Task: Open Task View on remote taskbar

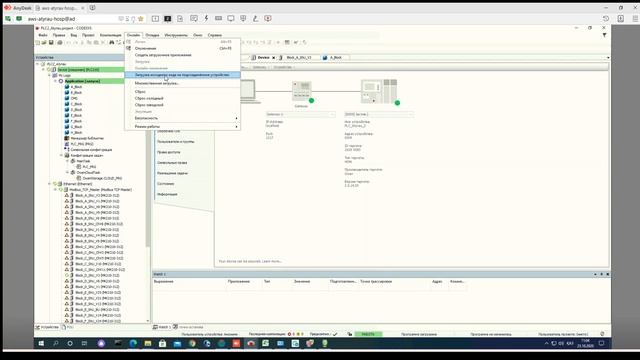Action: [x=84, y=344]
